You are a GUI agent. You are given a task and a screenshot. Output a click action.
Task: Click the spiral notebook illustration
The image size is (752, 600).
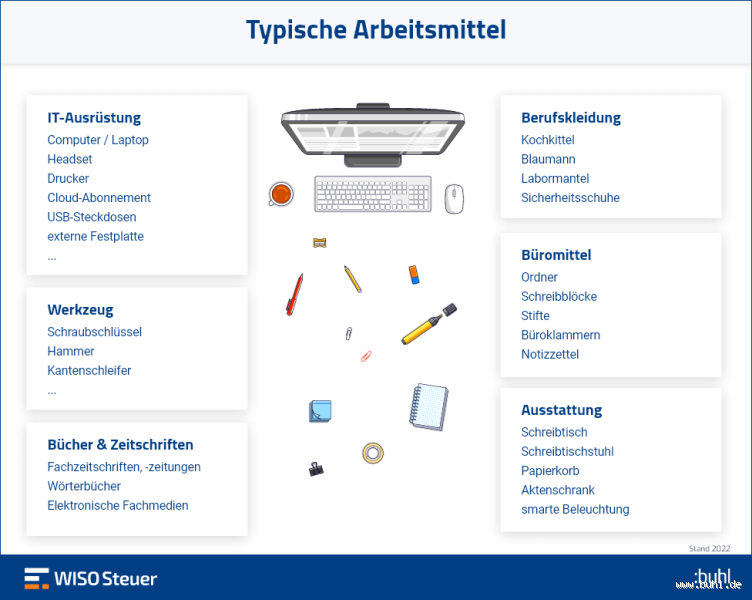point(429,407)
